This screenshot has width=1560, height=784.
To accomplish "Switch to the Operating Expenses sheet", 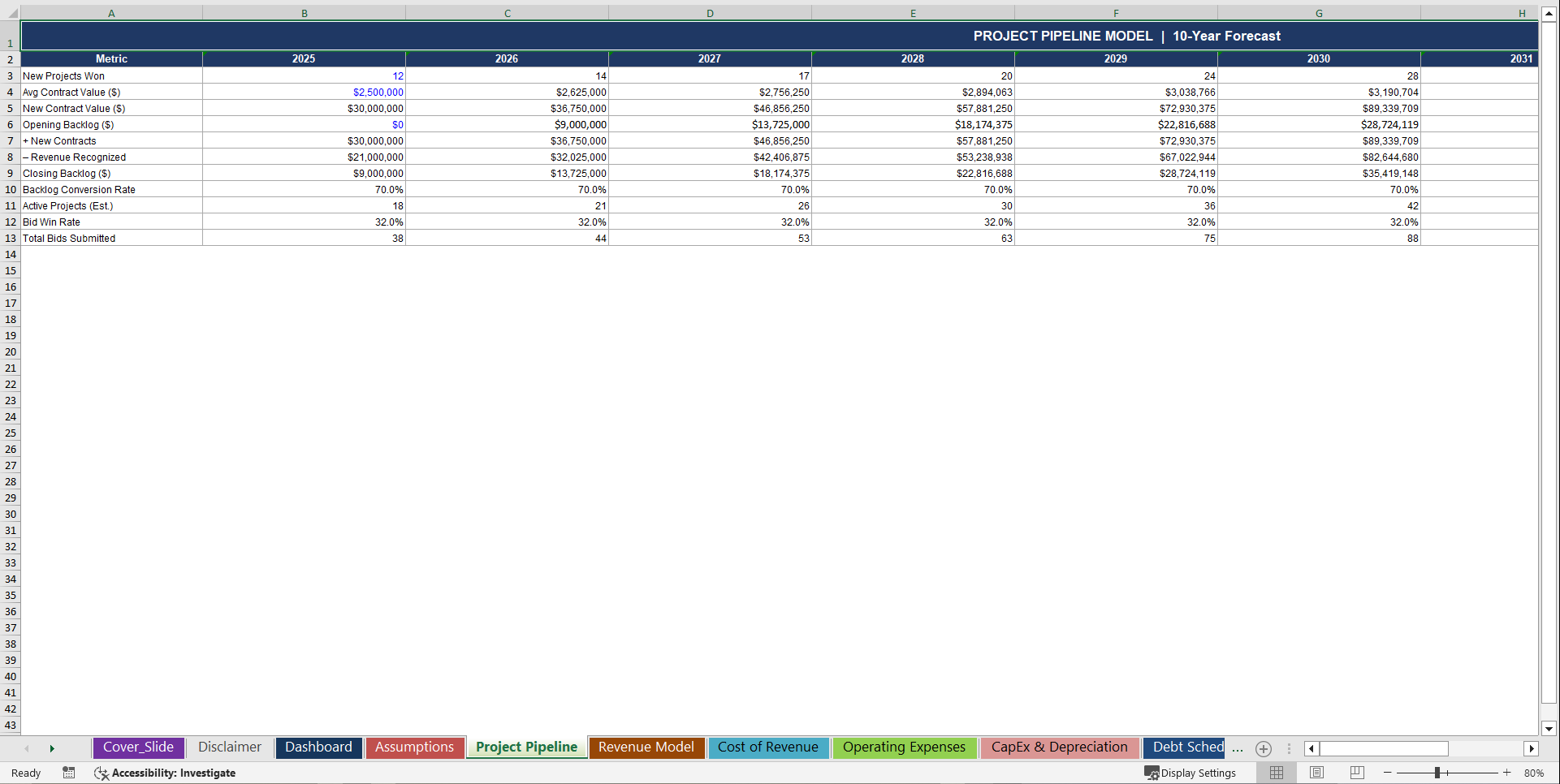I will point(904,747).
